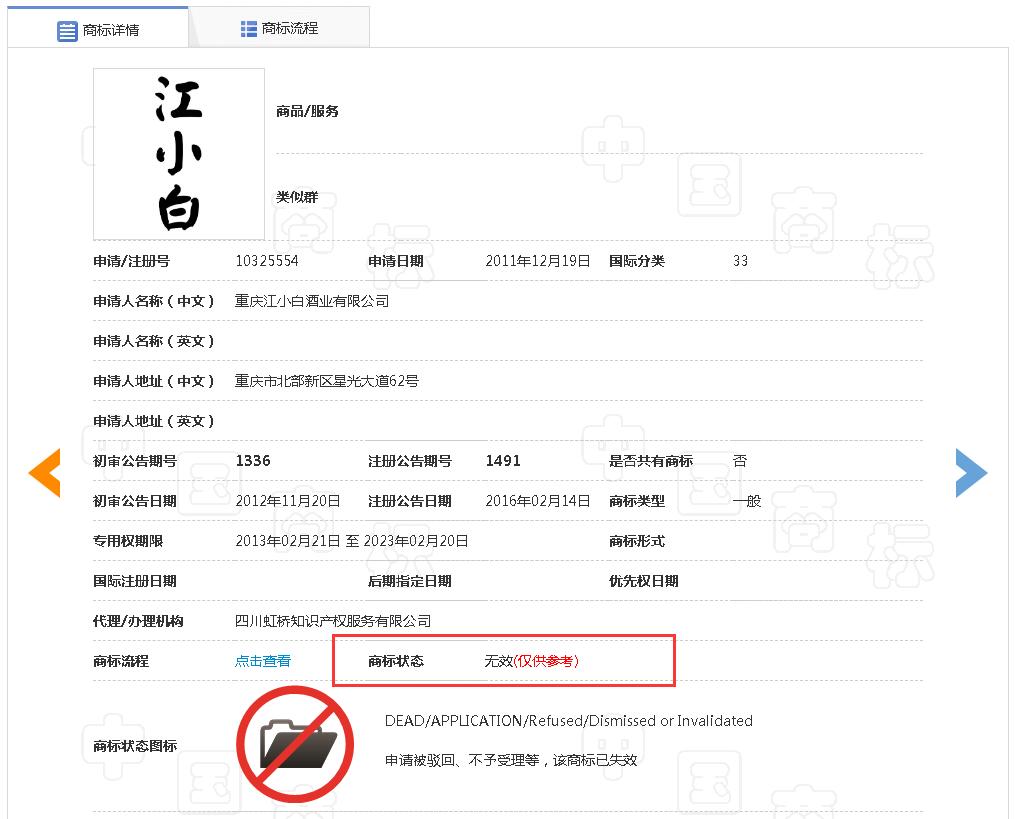
Task: Open the 江小白 trademark image
Action: [x=179, y=154]
